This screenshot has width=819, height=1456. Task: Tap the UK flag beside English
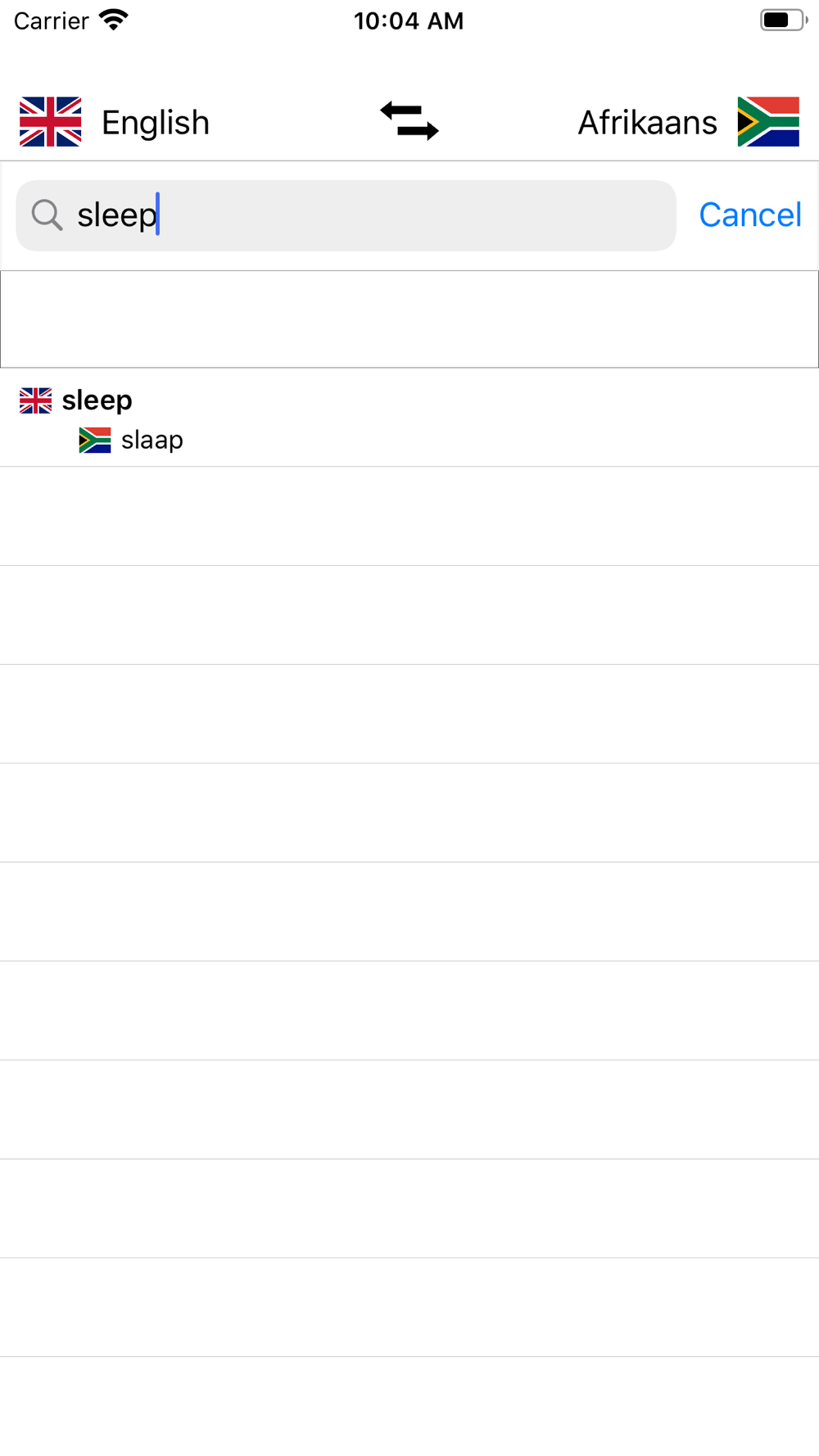click(51, 121)
